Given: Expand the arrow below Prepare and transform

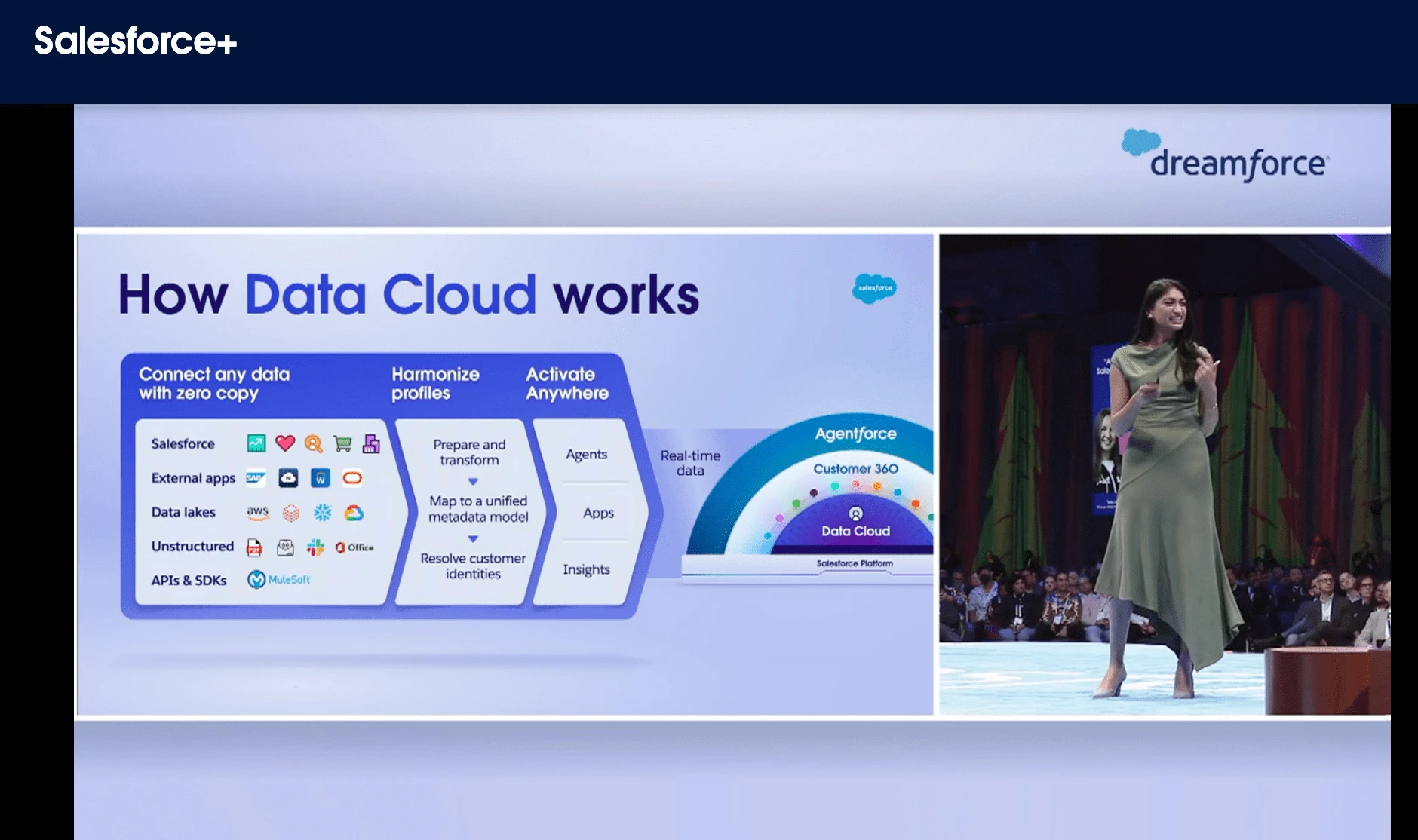Looking at the screenshot, I should click(x=473, y=481).
